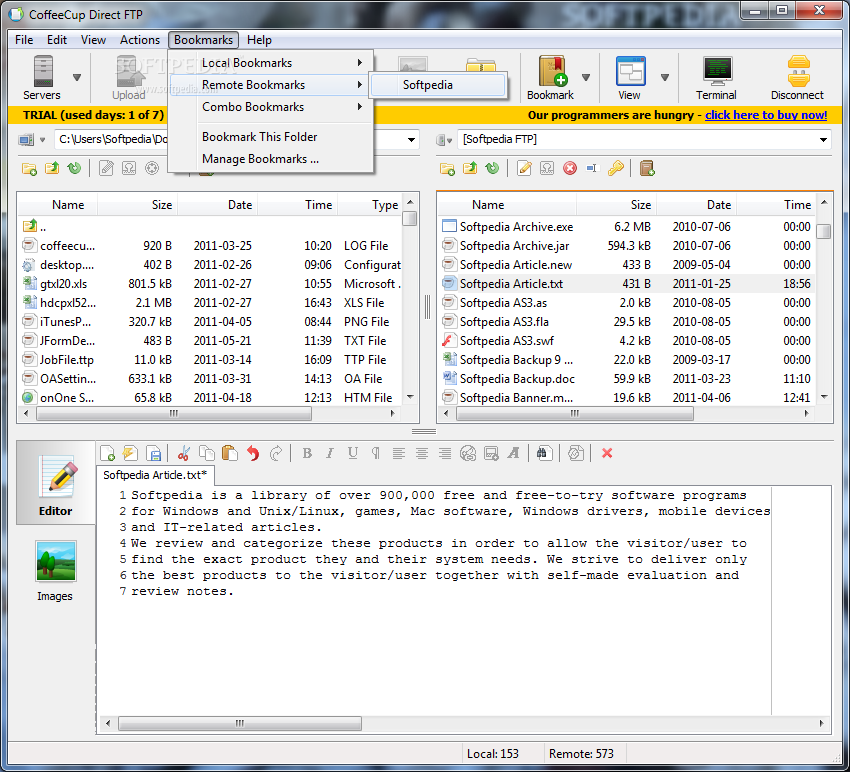
Task: Select gtxl20.xls local file
Action: tap(211, 284)
